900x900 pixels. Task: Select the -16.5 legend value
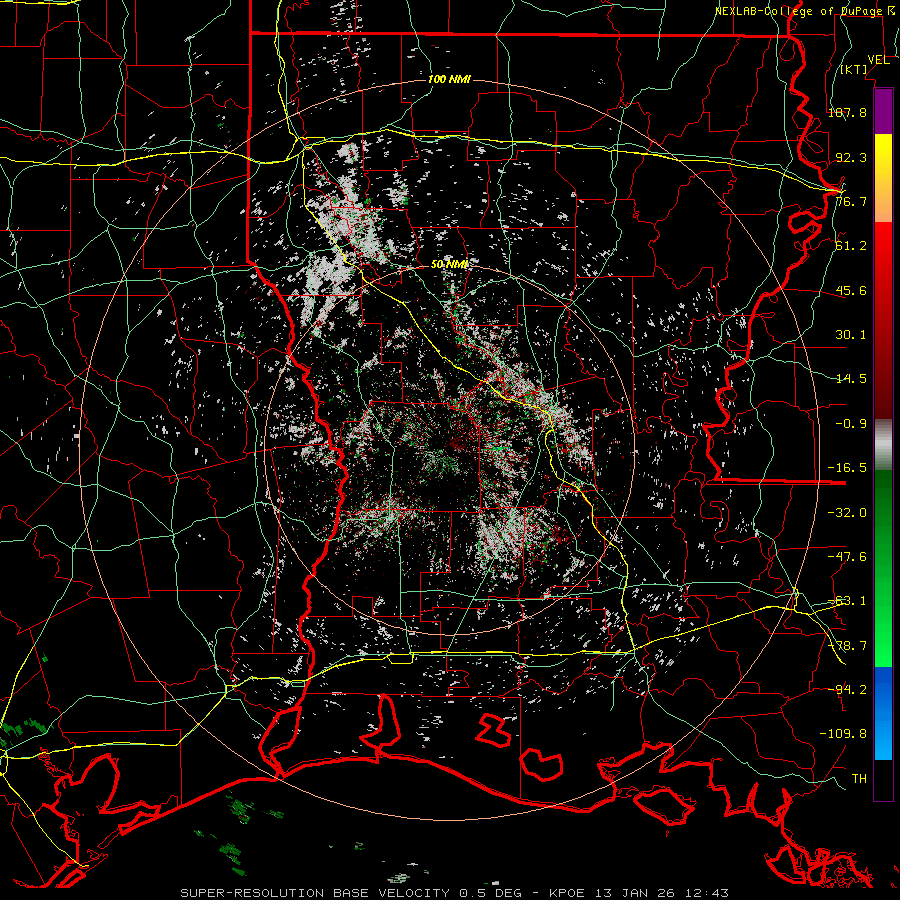pyautogui.click(x=847, y=468)
